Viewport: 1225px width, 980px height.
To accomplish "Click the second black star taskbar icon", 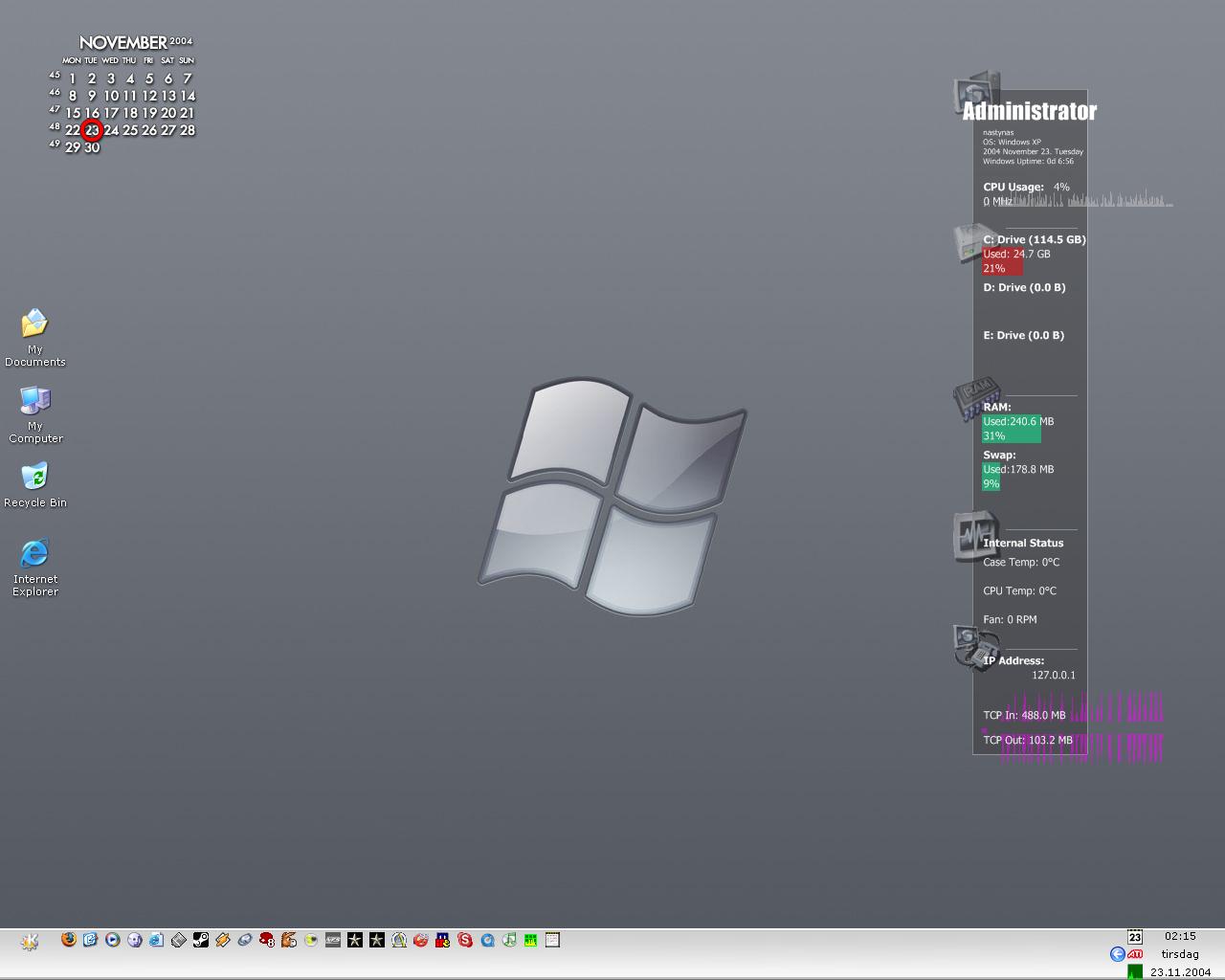I will tap(377, 940).
